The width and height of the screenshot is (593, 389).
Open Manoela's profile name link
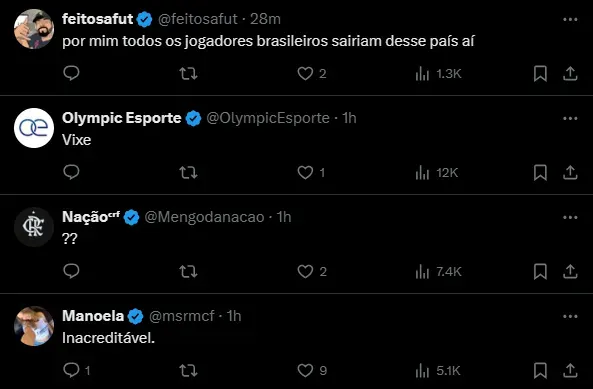point(93,316)
